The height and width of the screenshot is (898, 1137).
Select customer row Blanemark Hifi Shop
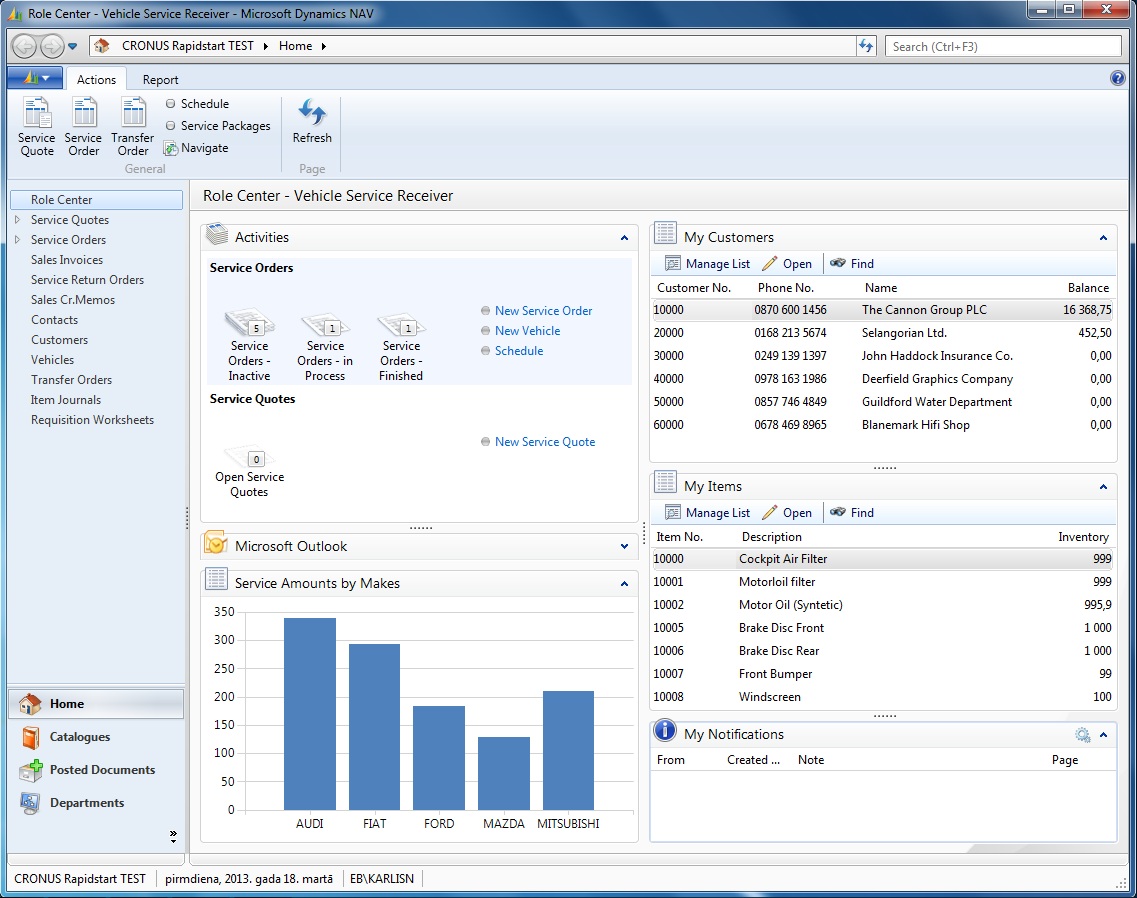(882, 425)
